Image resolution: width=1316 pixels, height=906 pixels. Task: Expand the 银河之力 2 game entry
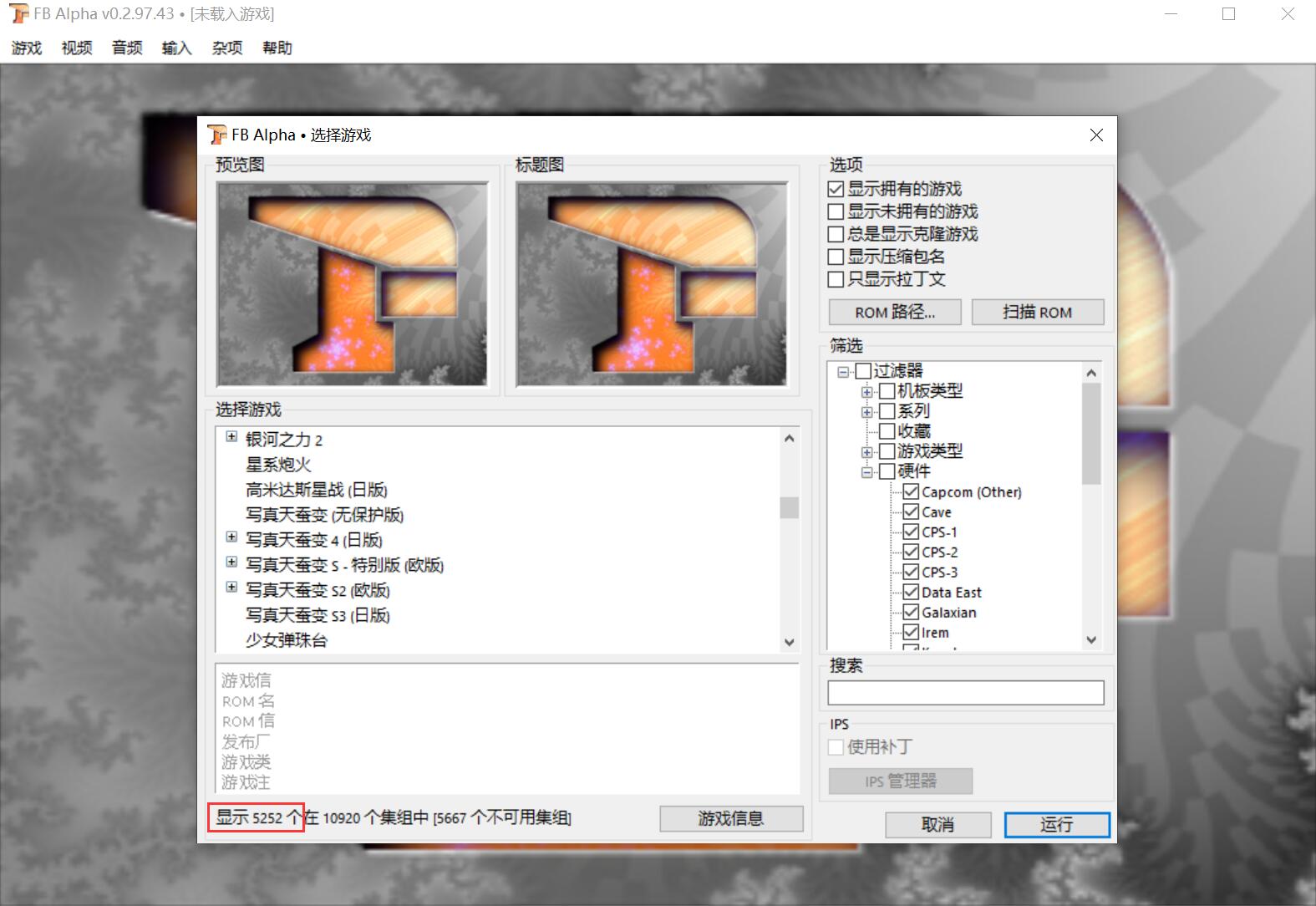pos(231,437)
